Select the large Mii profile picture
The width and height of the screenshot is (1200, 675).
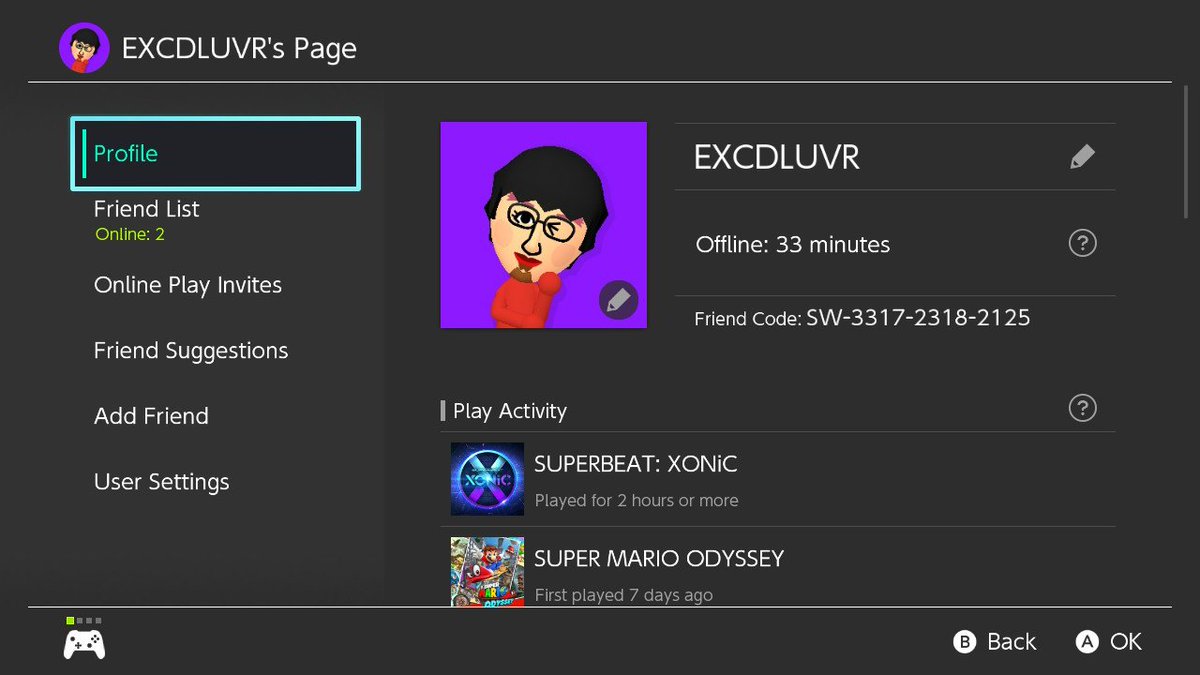tap(544, 225)
